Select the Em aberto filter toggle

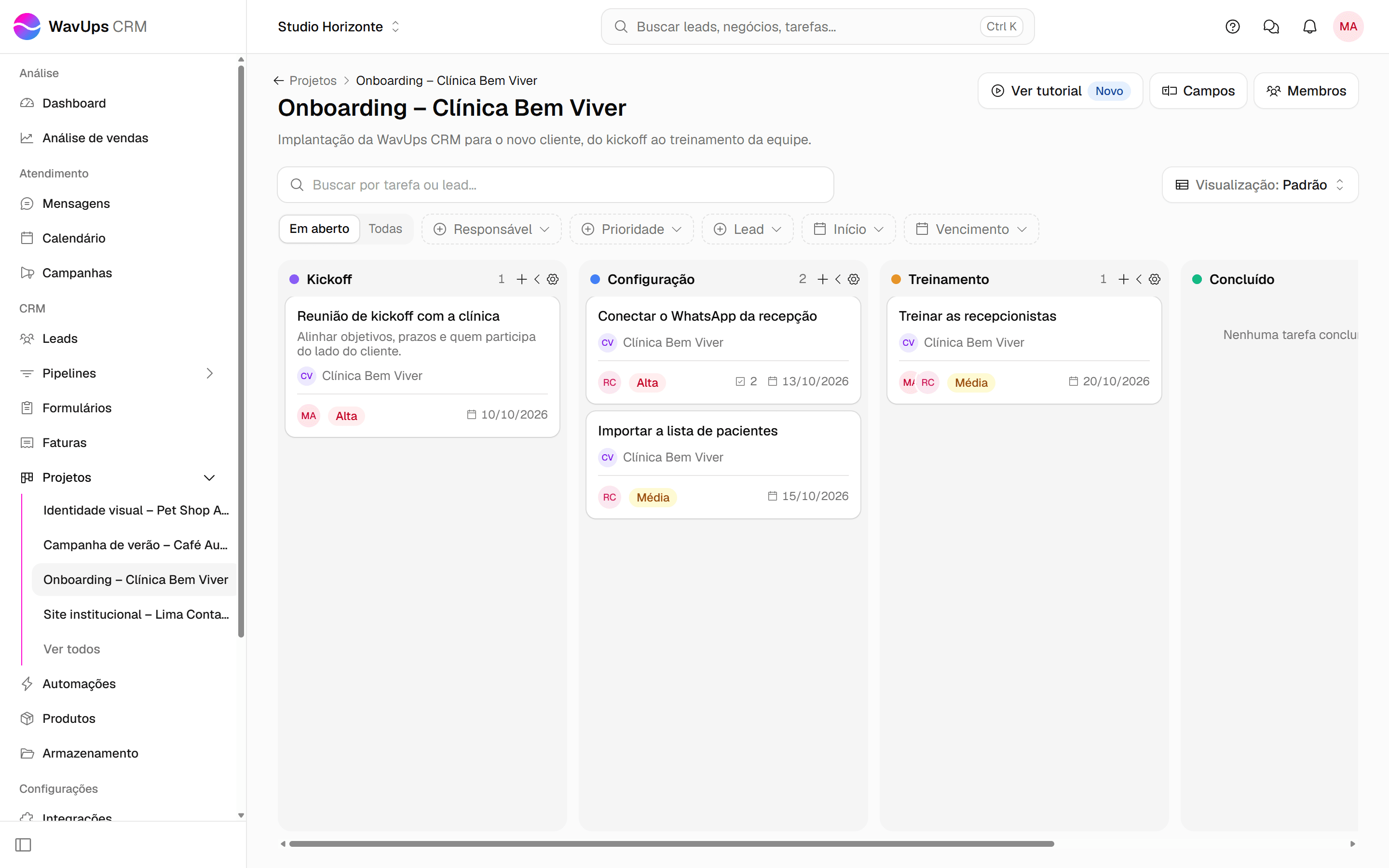click(x=319, y=229)
